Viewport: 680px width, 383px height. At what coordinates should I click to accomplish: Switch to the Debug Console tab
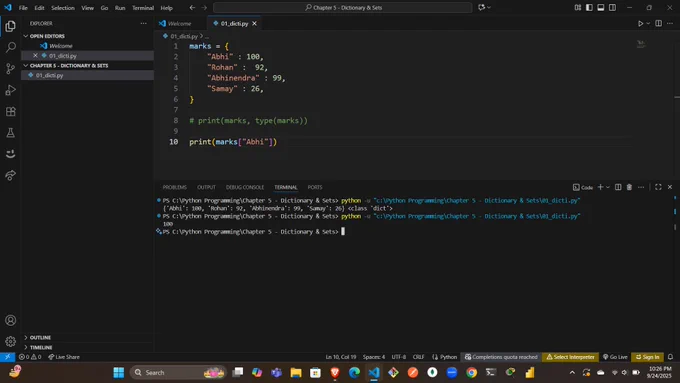[x=245, y=187]
